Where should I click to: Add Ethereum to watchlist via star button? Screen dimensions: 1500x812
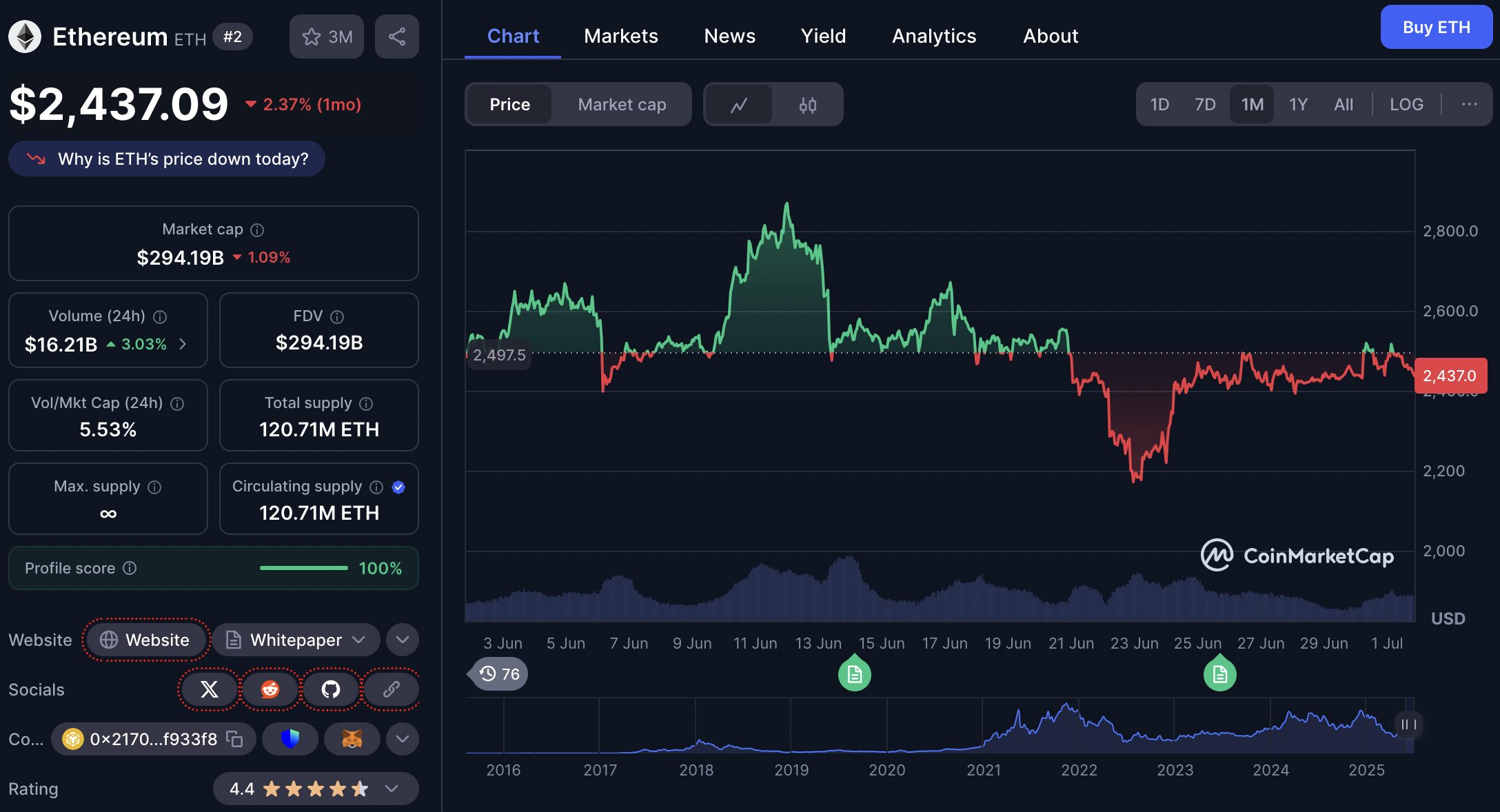pos(326,37)
